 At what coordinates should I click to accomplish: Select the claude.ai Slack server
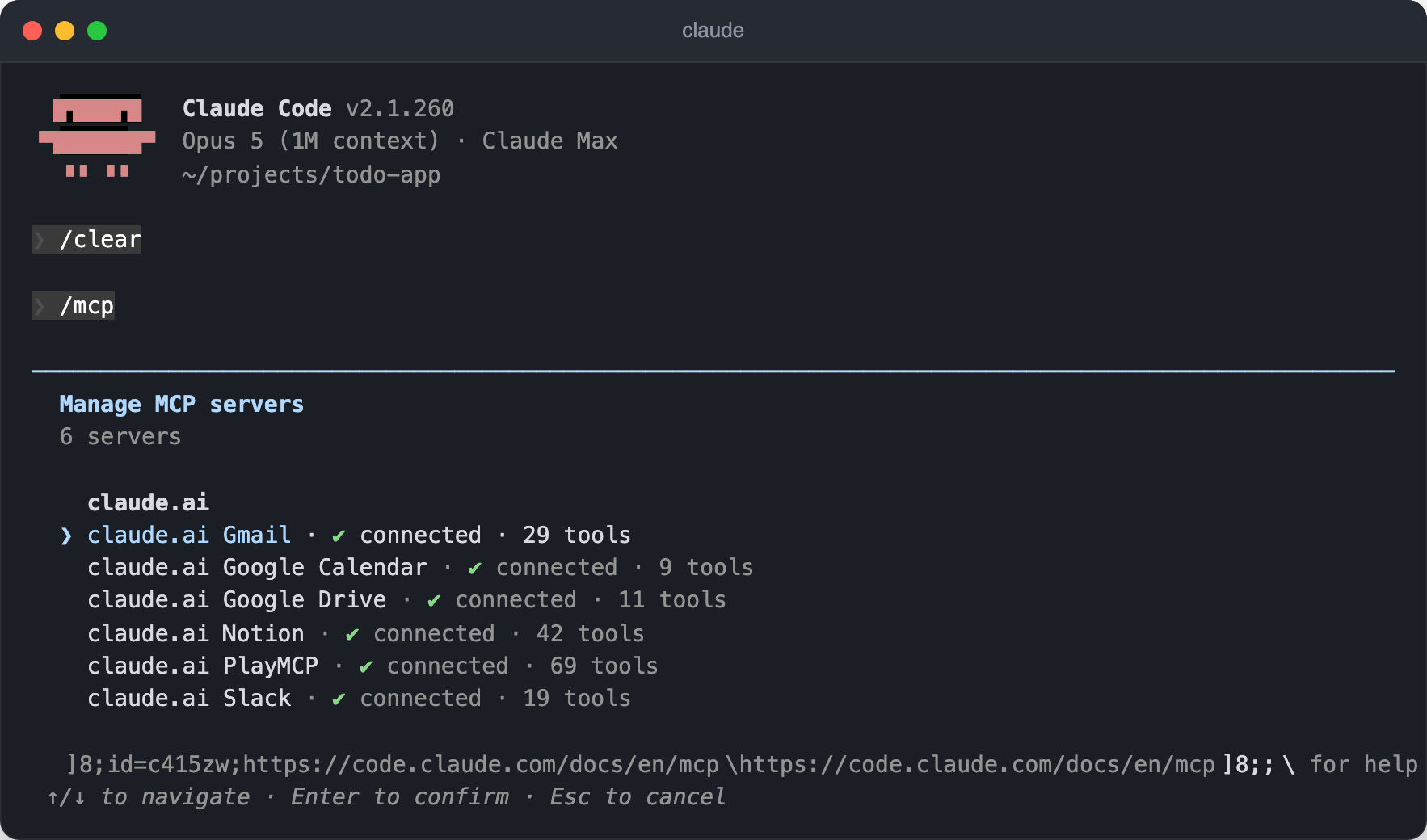[x=359, y=699]
